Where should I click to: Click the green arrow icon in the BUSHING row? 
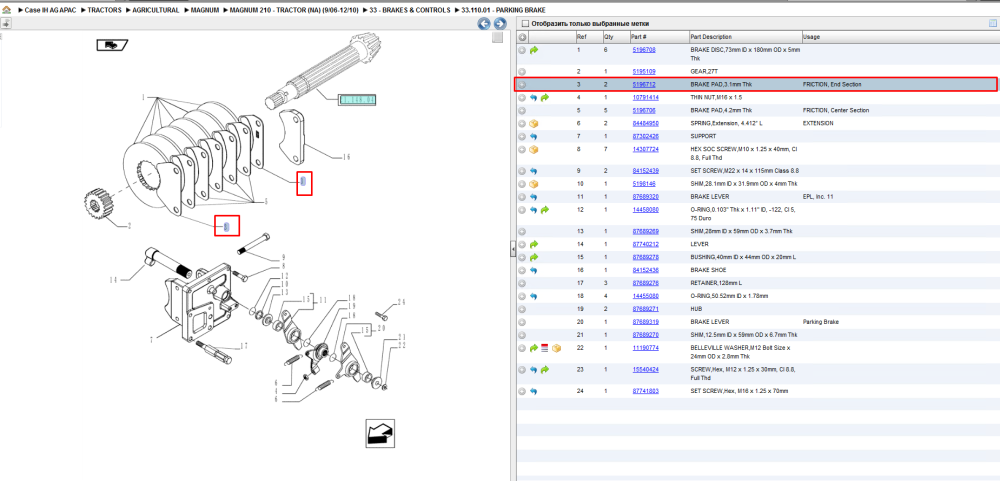(x=534, y=257)
